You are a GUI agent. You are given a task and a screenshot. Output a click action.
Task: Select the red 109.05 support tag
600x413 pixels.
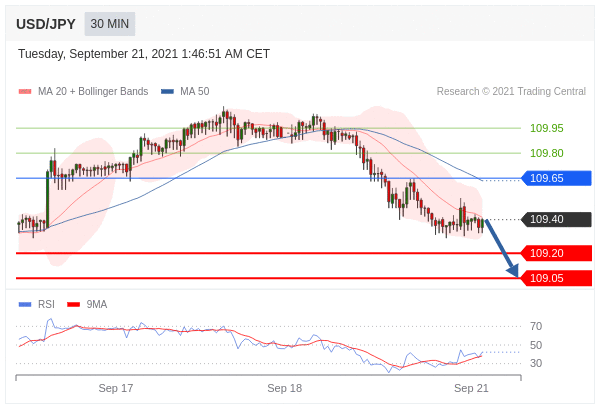click(556, 278)
